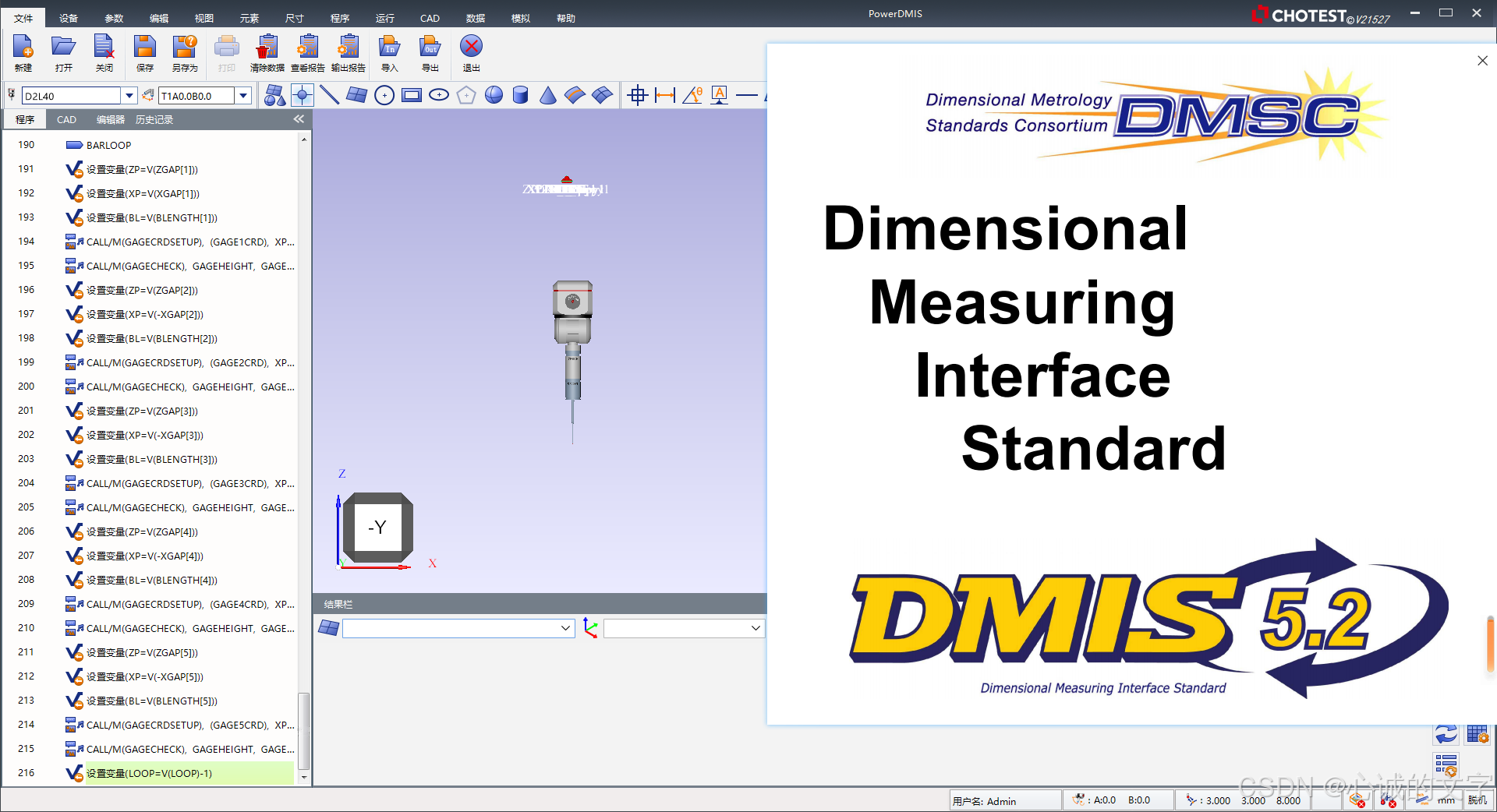Image resolution: width=1497 pixels, height=812 pixels.
Task: Open the 尺寸 menu
Action: [x=295, y=18]
